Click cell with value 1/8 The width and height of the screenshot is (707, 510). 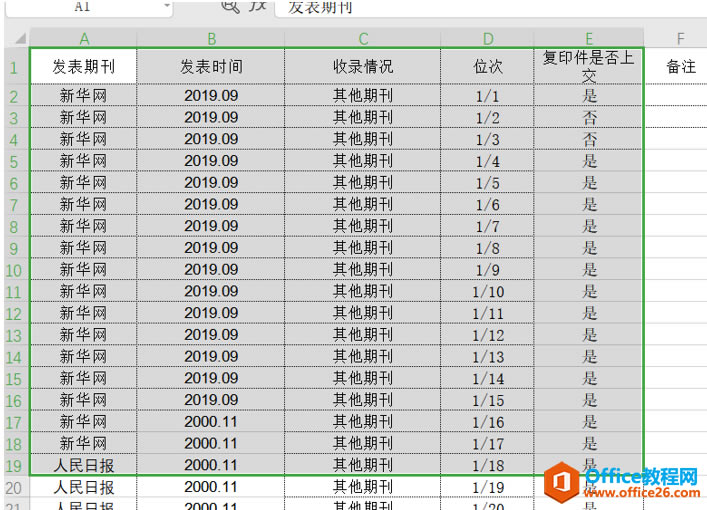click(487, 248)
